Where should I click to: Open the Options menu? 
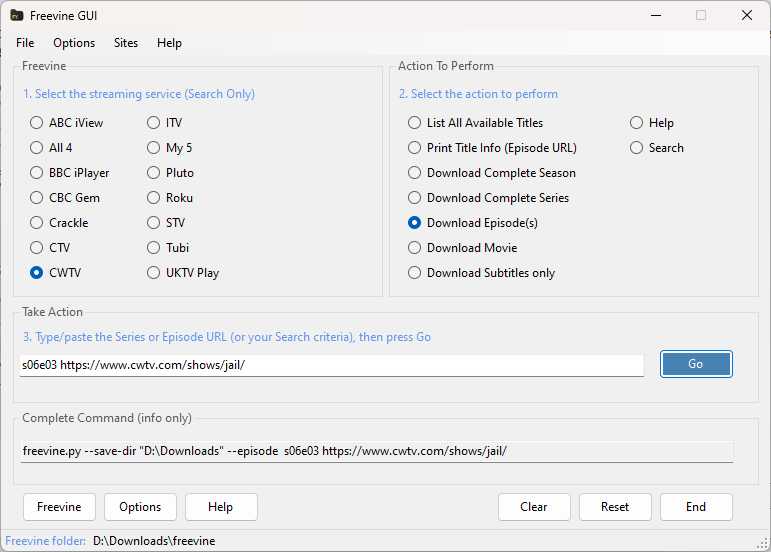pos(74,43)
